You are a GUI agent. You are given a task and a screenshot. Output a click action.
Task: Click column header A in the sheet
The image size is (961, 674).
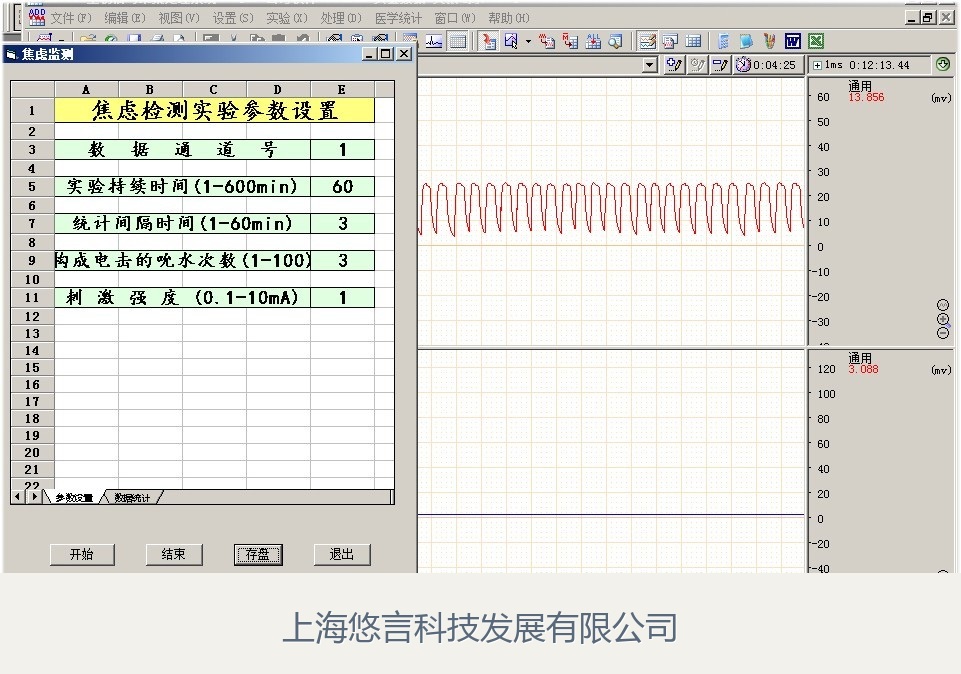click(86, 89)
